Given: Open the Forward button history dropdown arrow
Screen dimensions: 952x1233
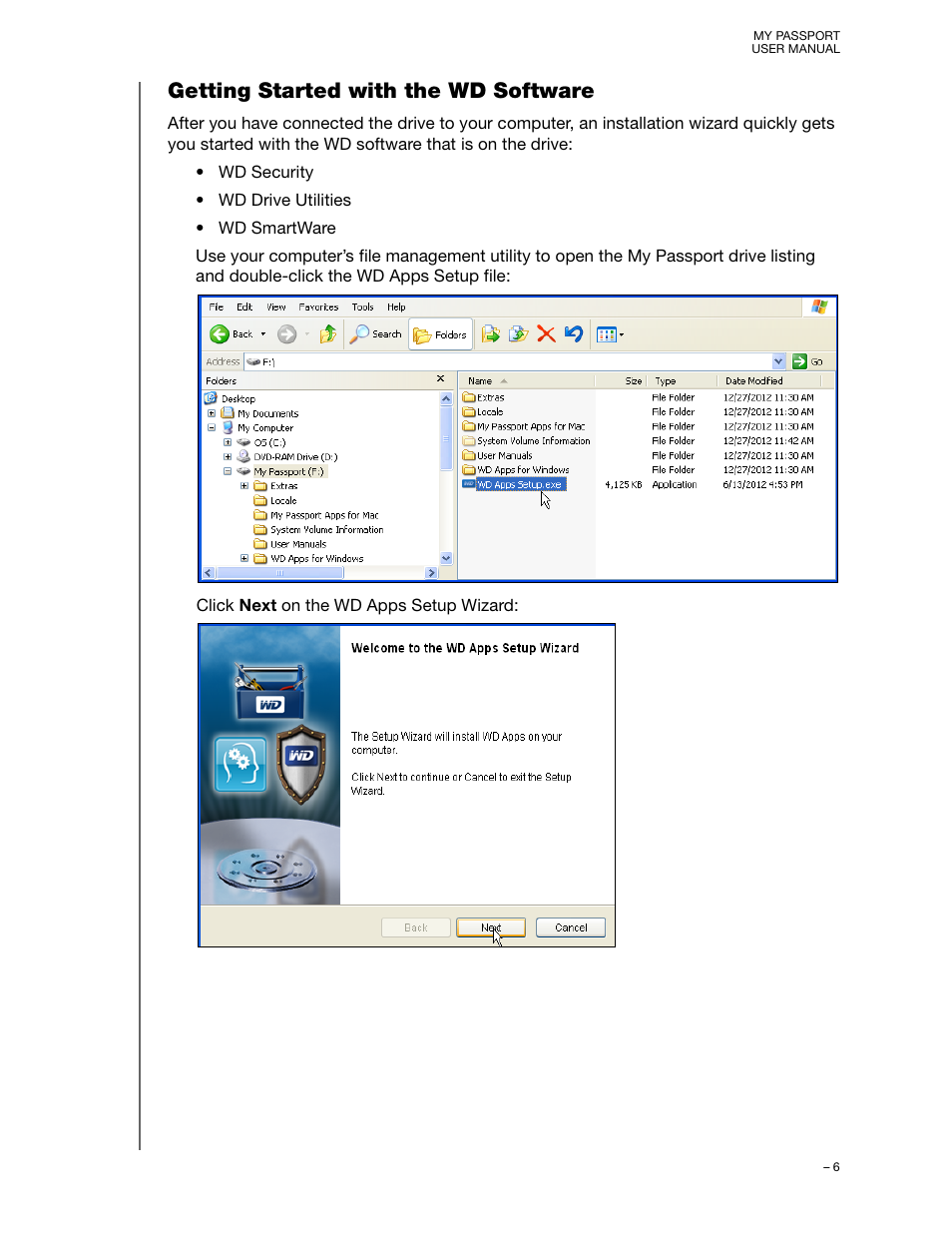Looking at the screenshot, I should (307, 334).
